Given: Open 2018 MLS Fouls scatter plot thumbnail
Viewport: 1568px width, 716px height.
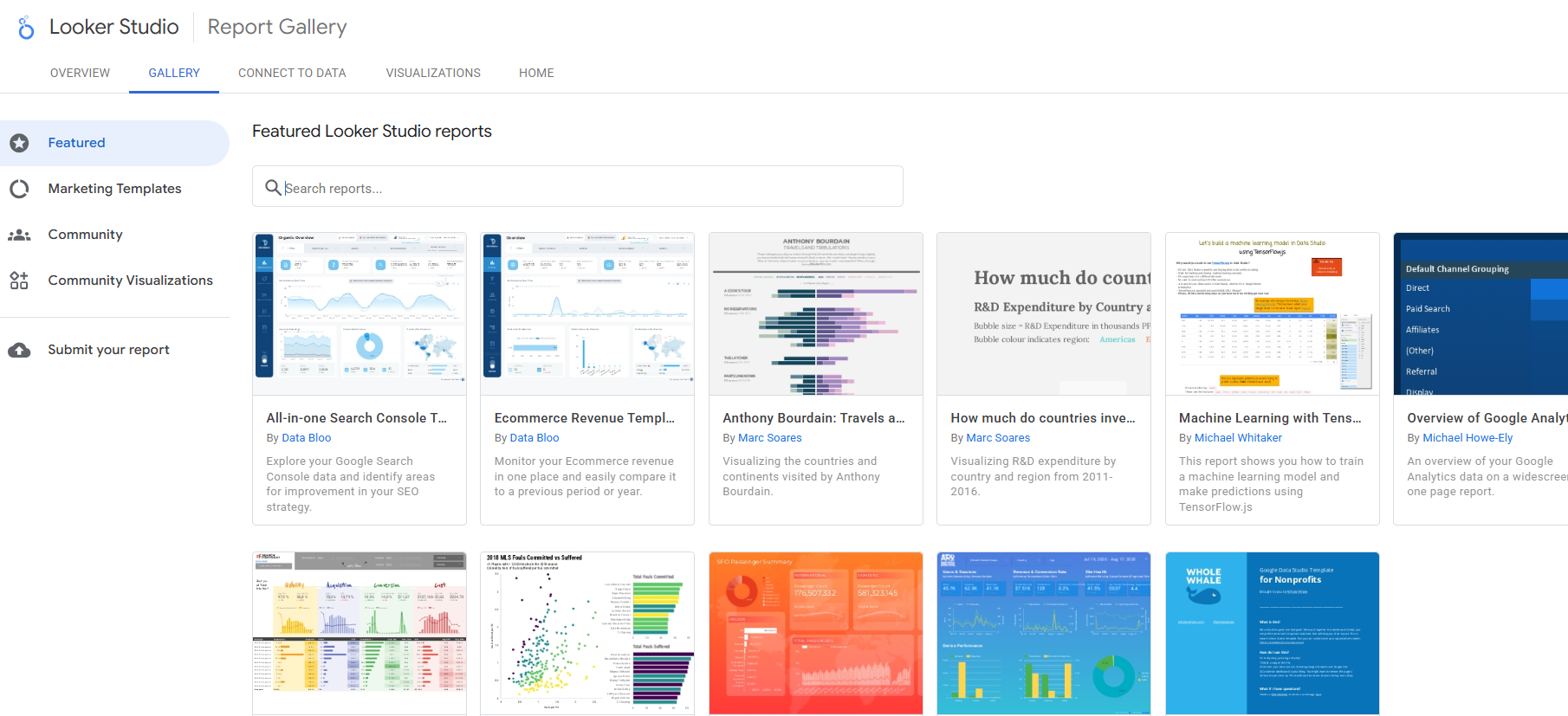Looking at the screenshot, I should [587, 634].
